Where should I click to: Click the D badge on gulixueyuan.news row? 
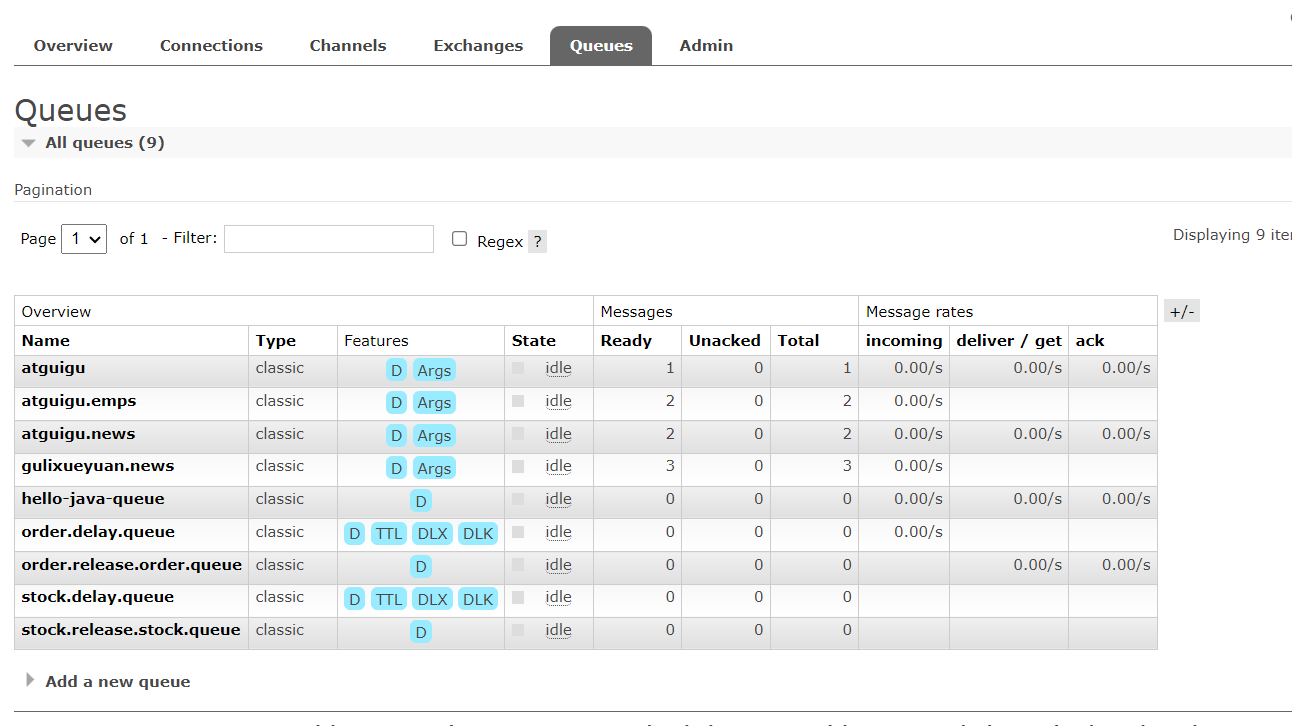(x=397, y=468)
